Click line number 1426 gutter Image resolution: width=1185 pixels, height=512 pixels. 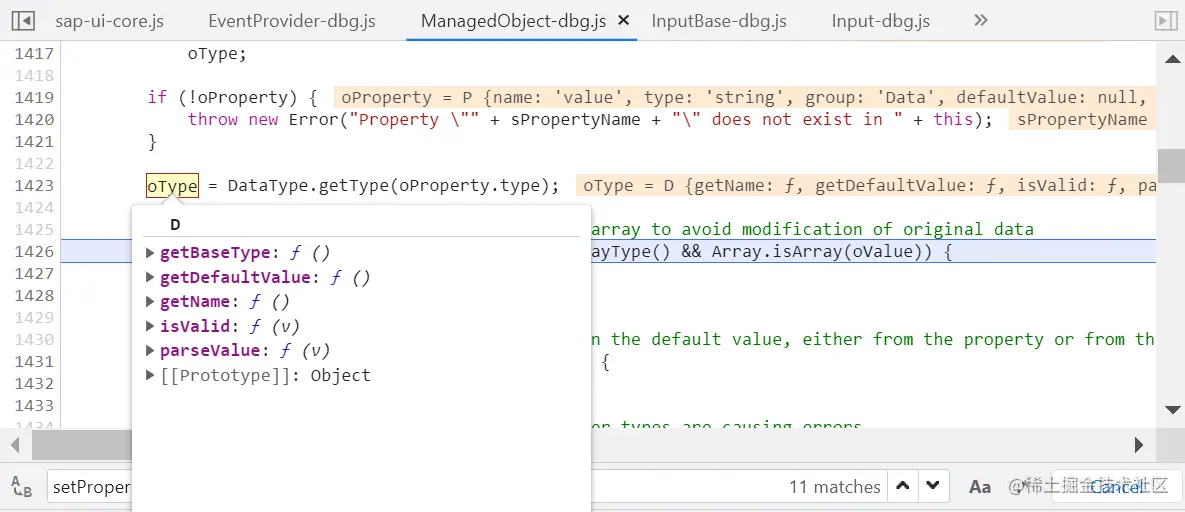(x=33, y=251)
